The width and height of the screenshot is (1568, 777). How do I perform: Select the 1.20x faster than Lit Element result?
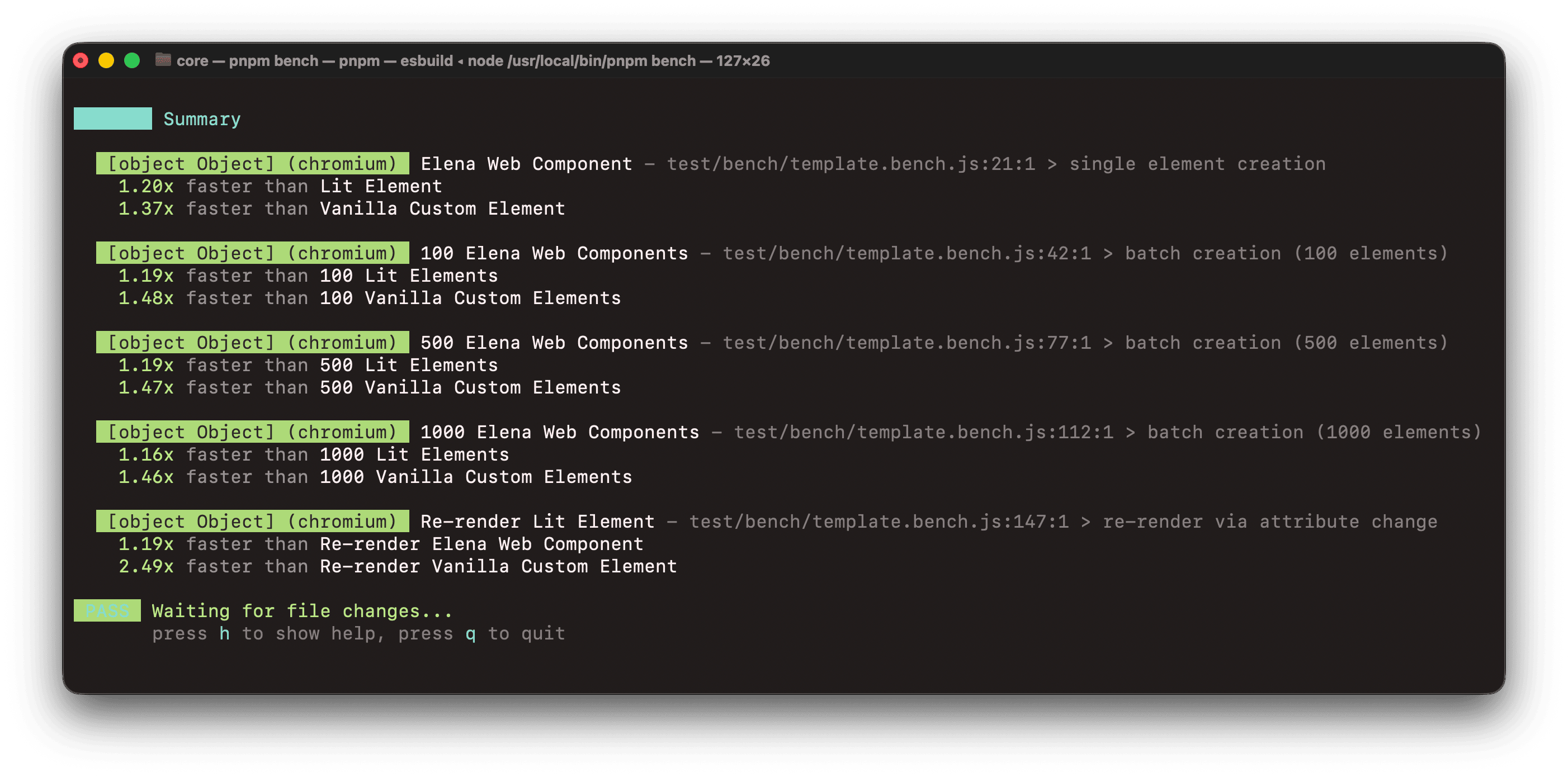[280, 186]
